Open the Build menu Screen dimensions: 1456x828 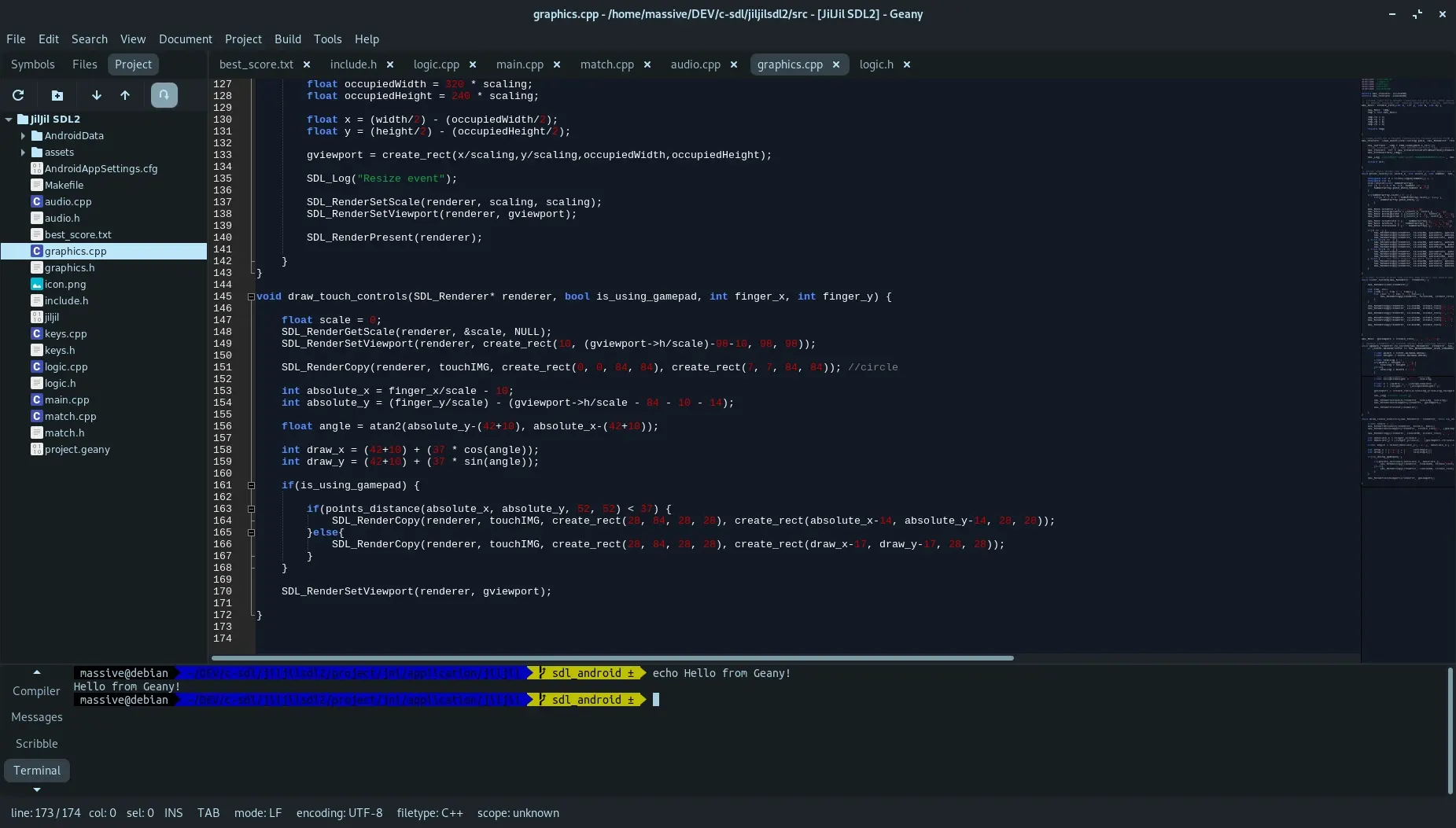(287, 39)
